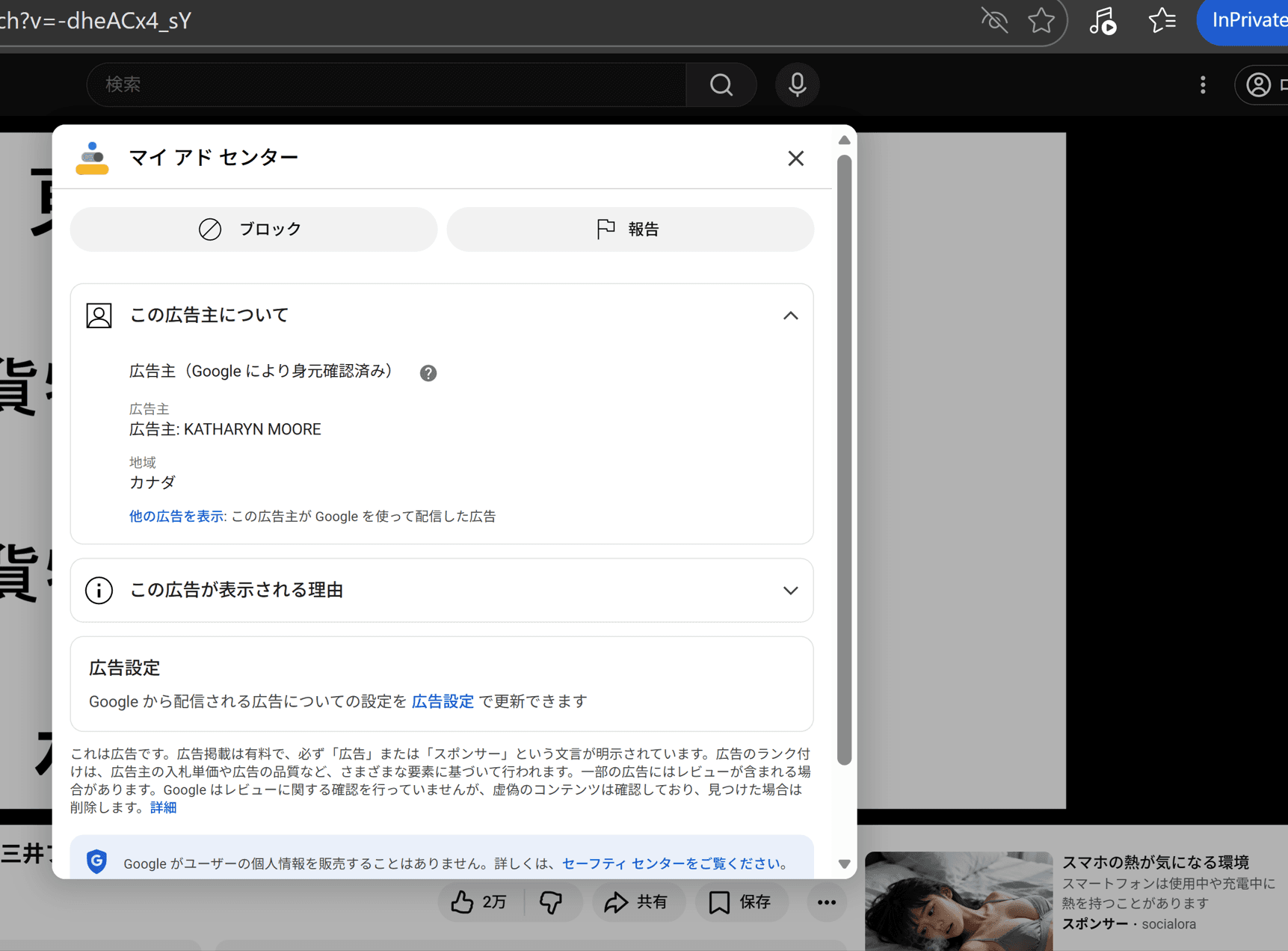
Task: Open the 詳細 link in the disclaimer
Action: click(x=164, y=807)
